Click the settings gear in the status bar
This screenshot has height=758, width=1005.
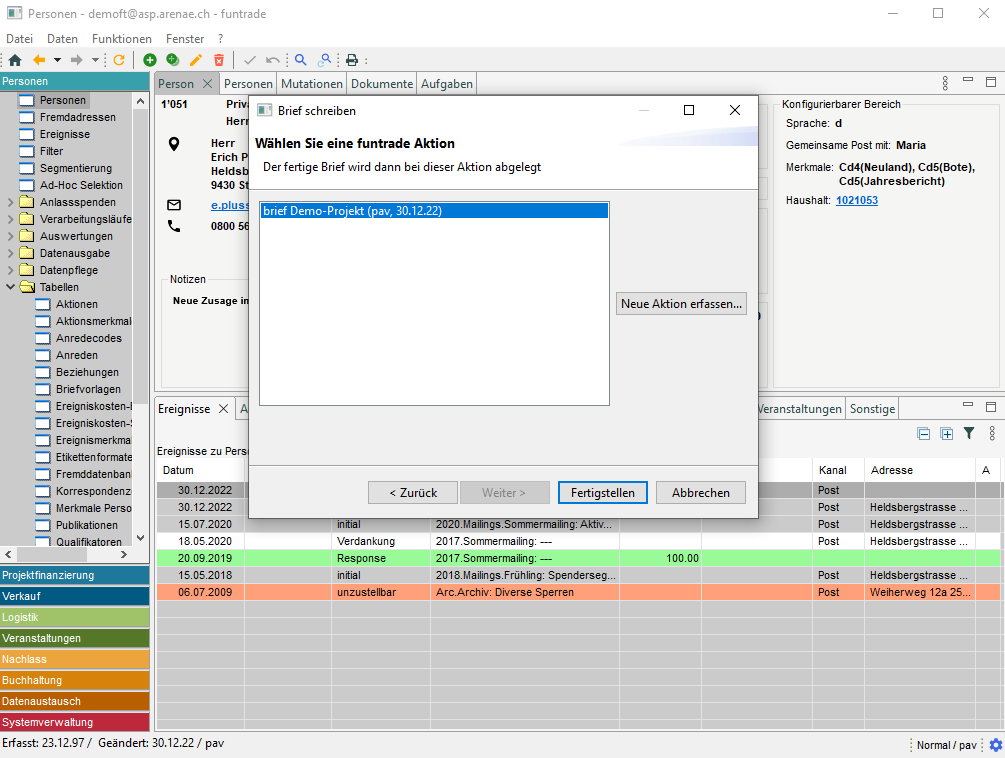click(x=995, y=745)
